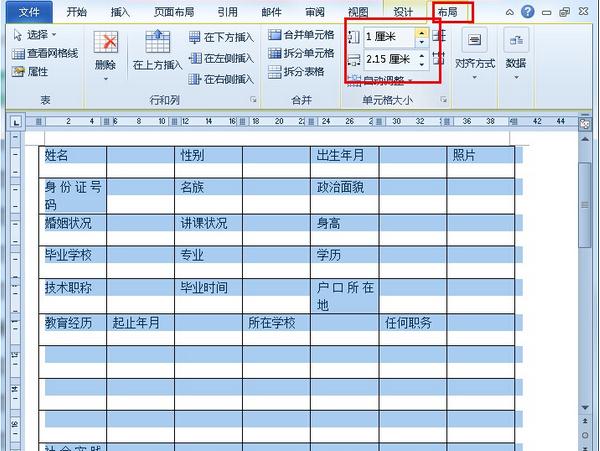Screen dimensions: 600x451
Task: Click the 讲课状况 table cell
Action: point(209,230)
